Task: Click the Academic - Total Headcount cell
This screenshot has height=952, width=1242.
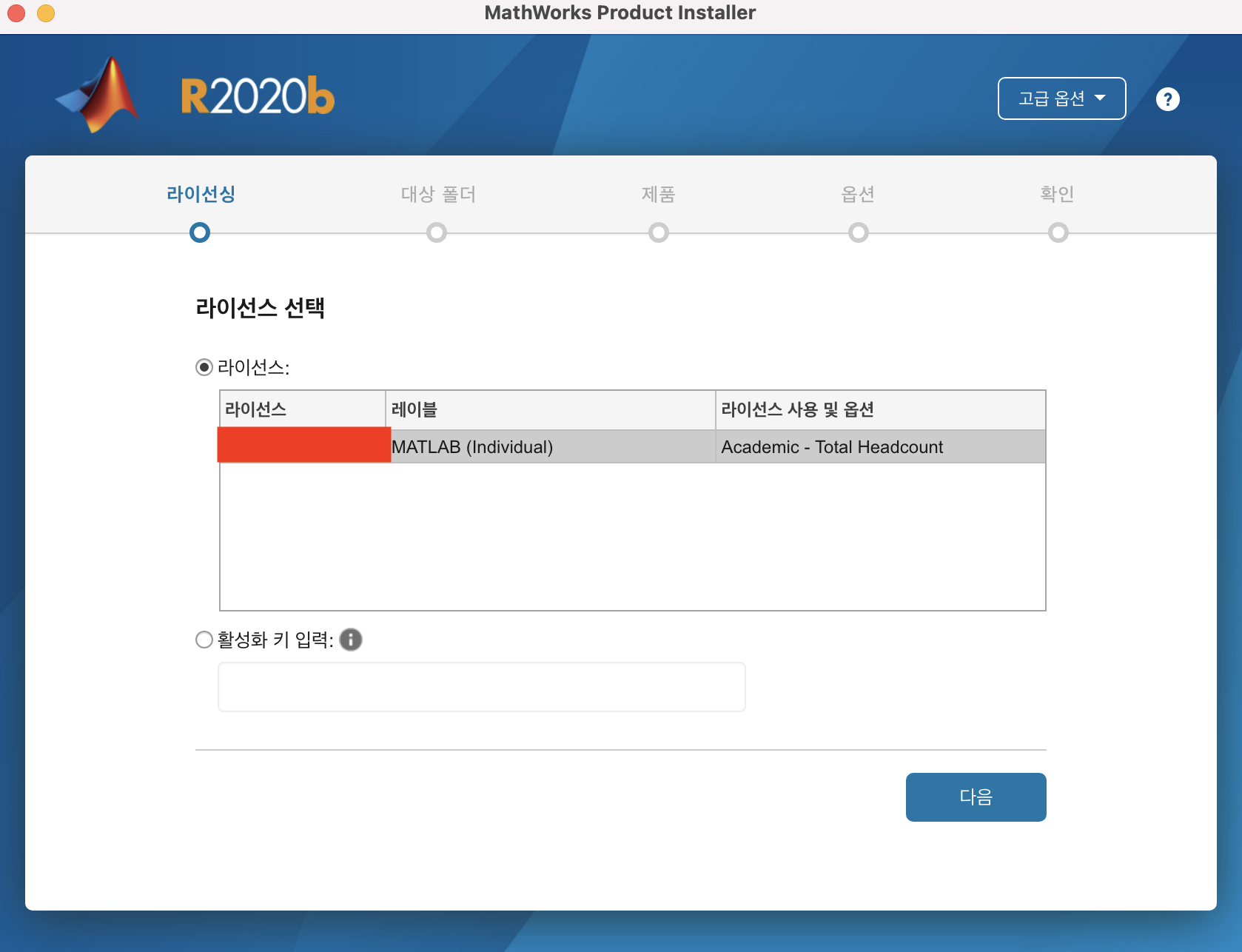Action: click(x=880, y=446)
